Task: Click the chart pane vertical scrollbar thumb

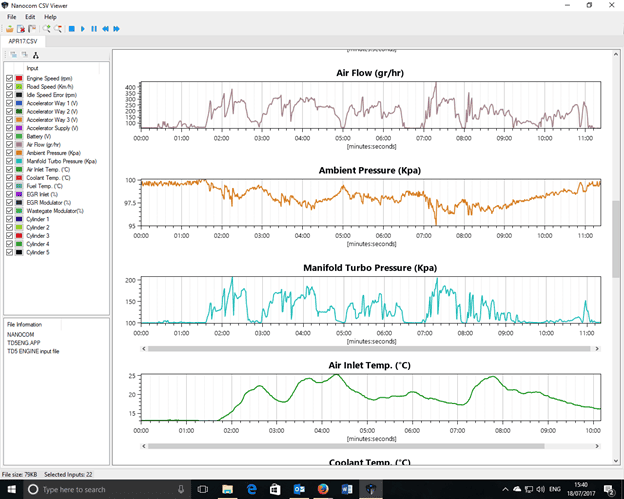Action: pyautogui.click(x=616, y=239)
